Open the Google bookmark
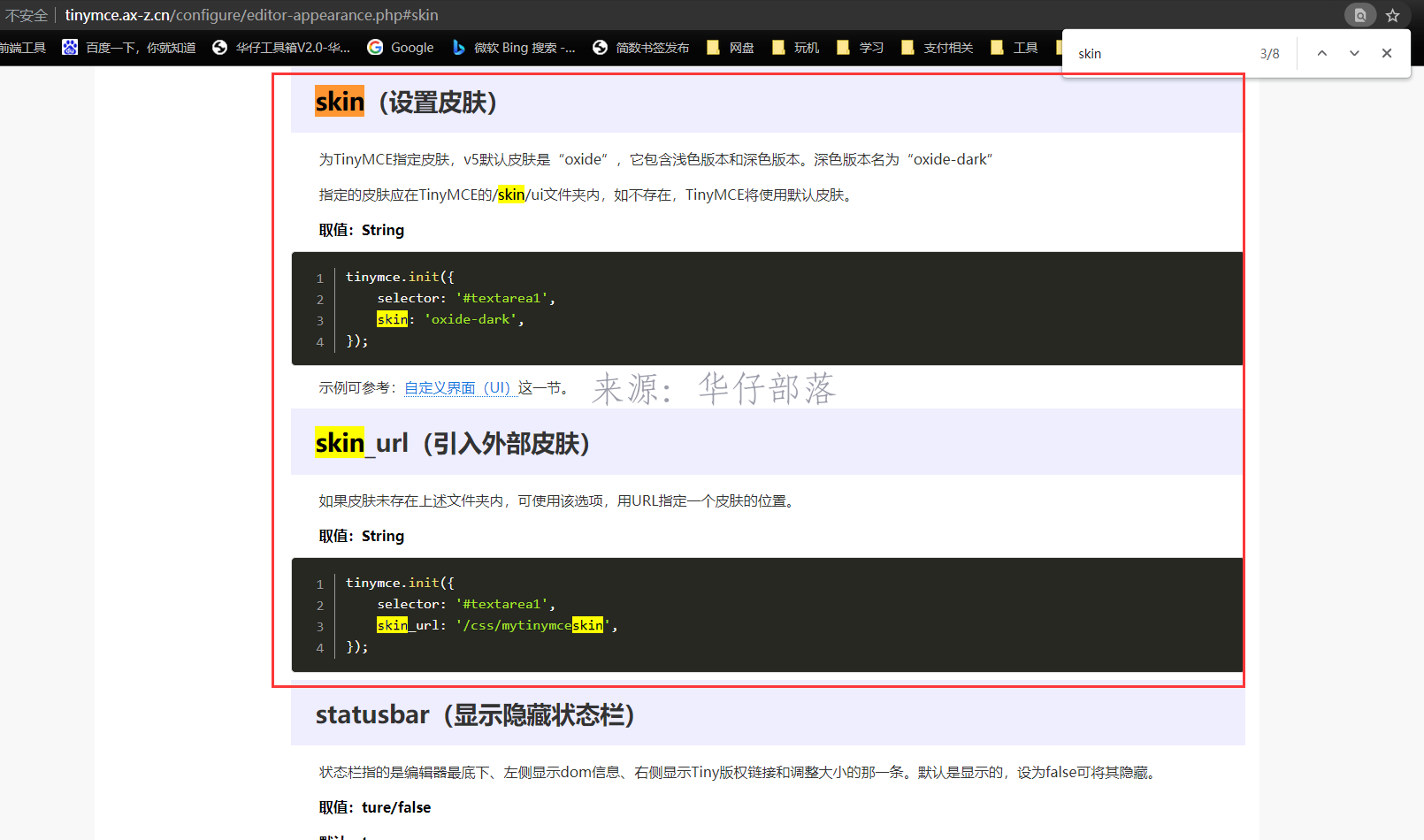Viewport: 1424px width, 840px height. [401, 48]
